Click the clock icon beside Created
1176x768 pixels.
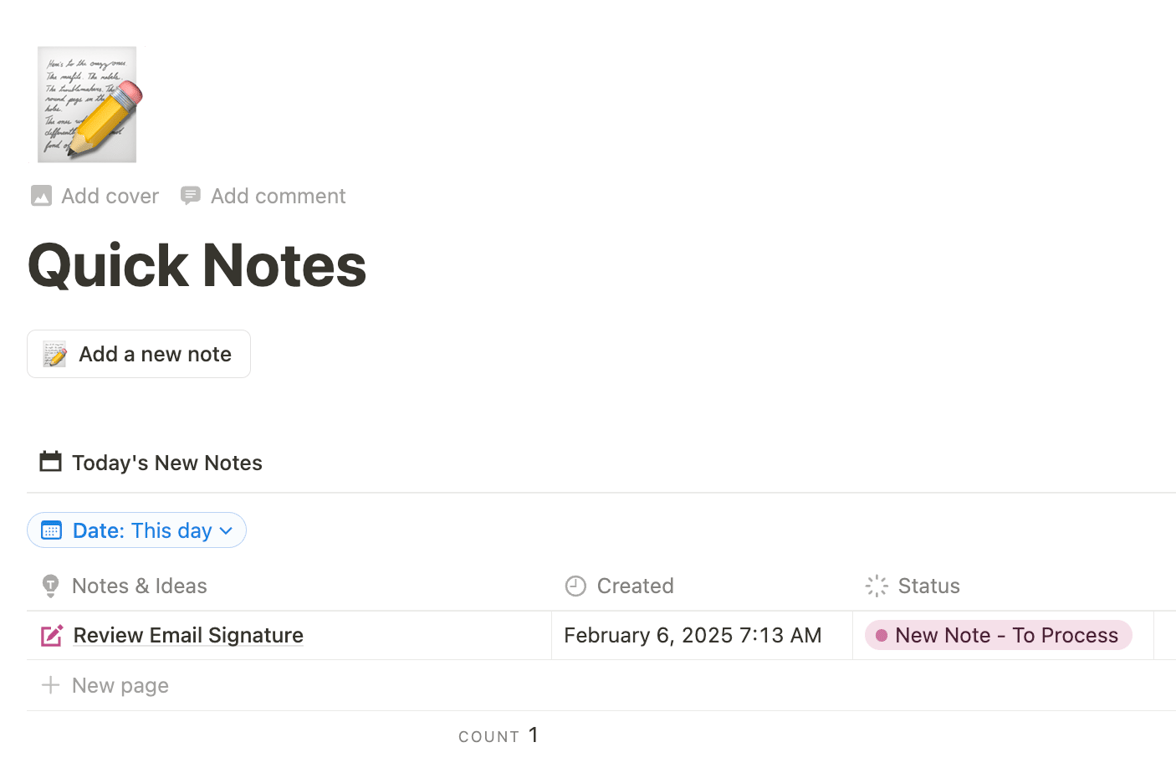coord(575,586)
